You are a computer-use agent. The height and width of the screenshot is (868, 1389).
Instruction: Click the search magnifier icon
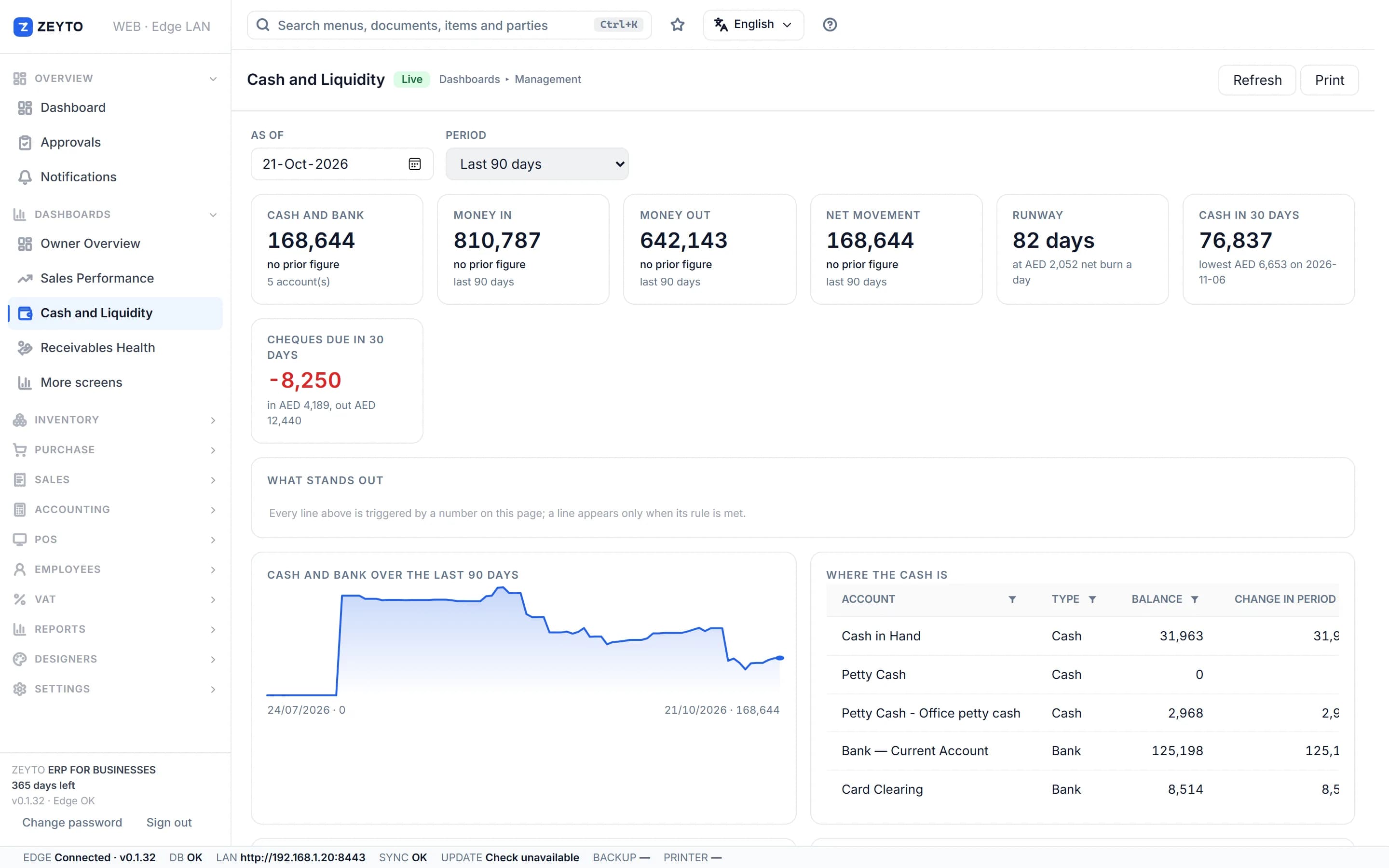coord(263,25)
